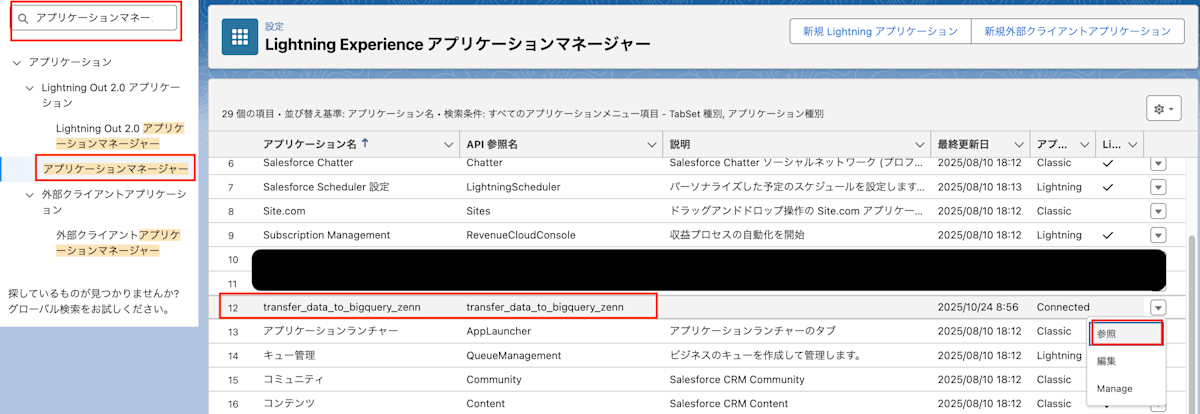Image resolution: width=1200 pixels, height=414 pixels.
Task: Open the list view gear settings menu
Action: point(1164,108)
